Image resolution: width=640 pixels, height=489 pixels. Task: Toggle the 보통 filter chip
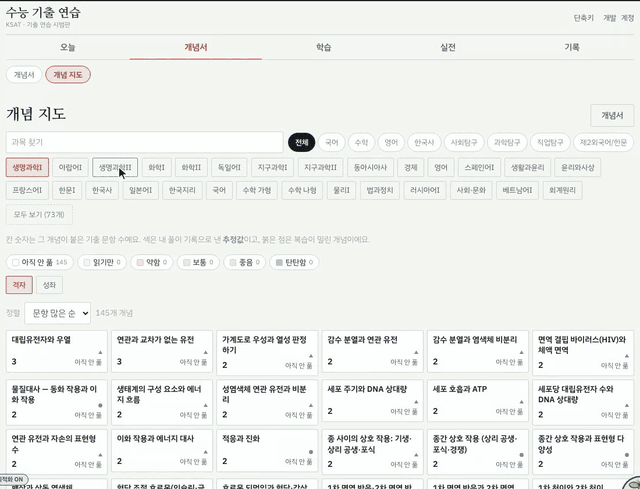coord(198,262)
